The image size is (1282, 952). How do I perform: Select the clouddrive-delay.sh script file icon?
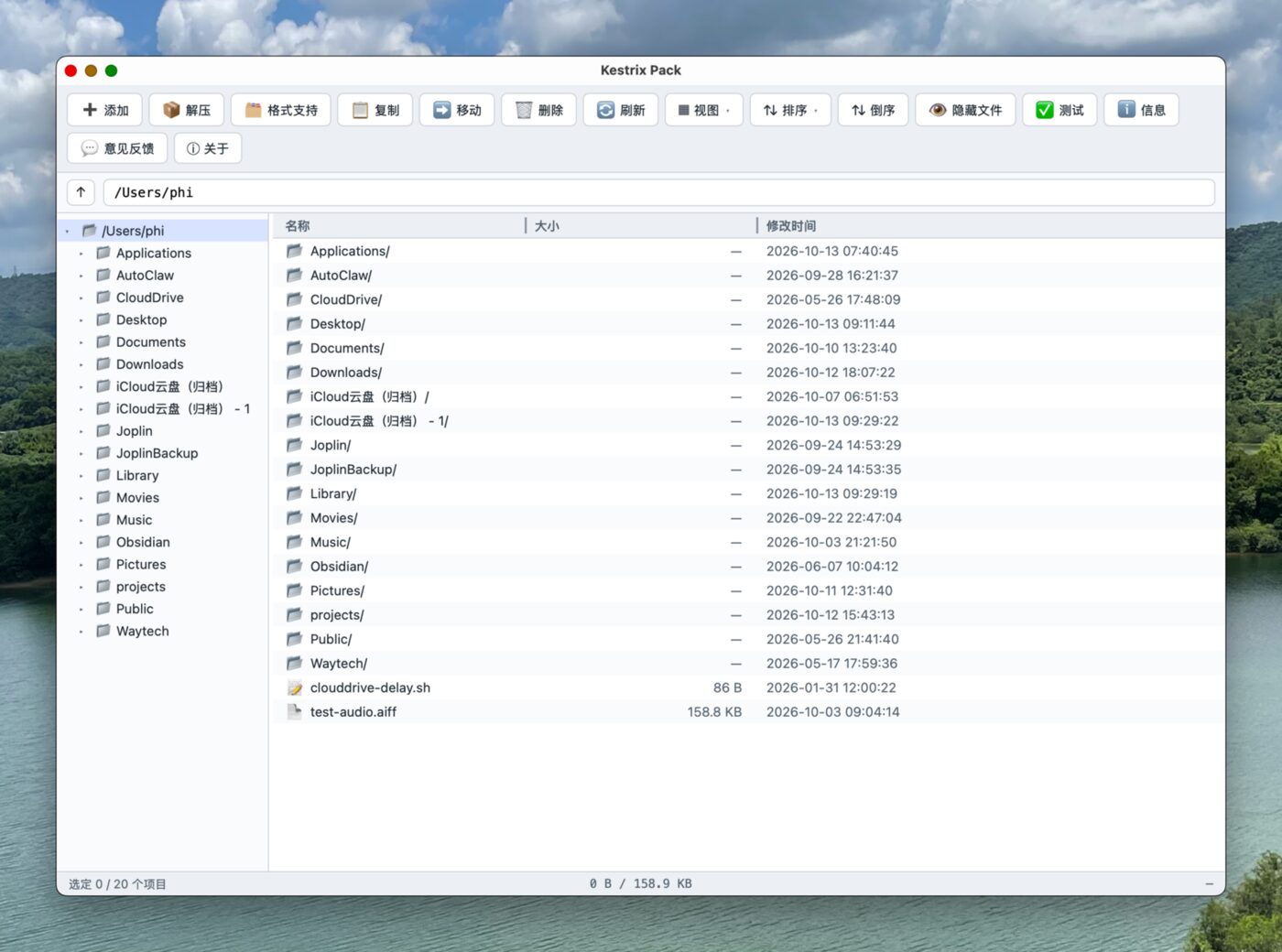click(x=294, y=687)
